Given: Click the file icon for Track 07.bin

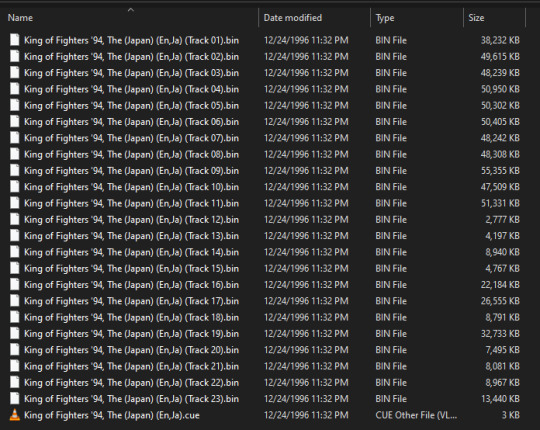Looking at the screenshot, I should click(14, 138).
